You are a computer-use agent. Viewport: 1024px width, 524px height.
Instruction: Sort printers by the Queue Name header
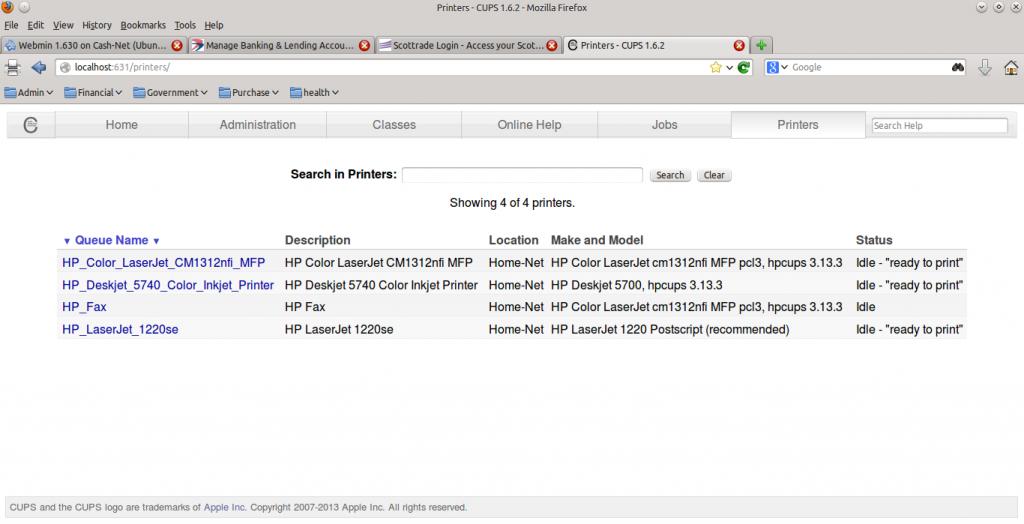[x=111, y=240]
